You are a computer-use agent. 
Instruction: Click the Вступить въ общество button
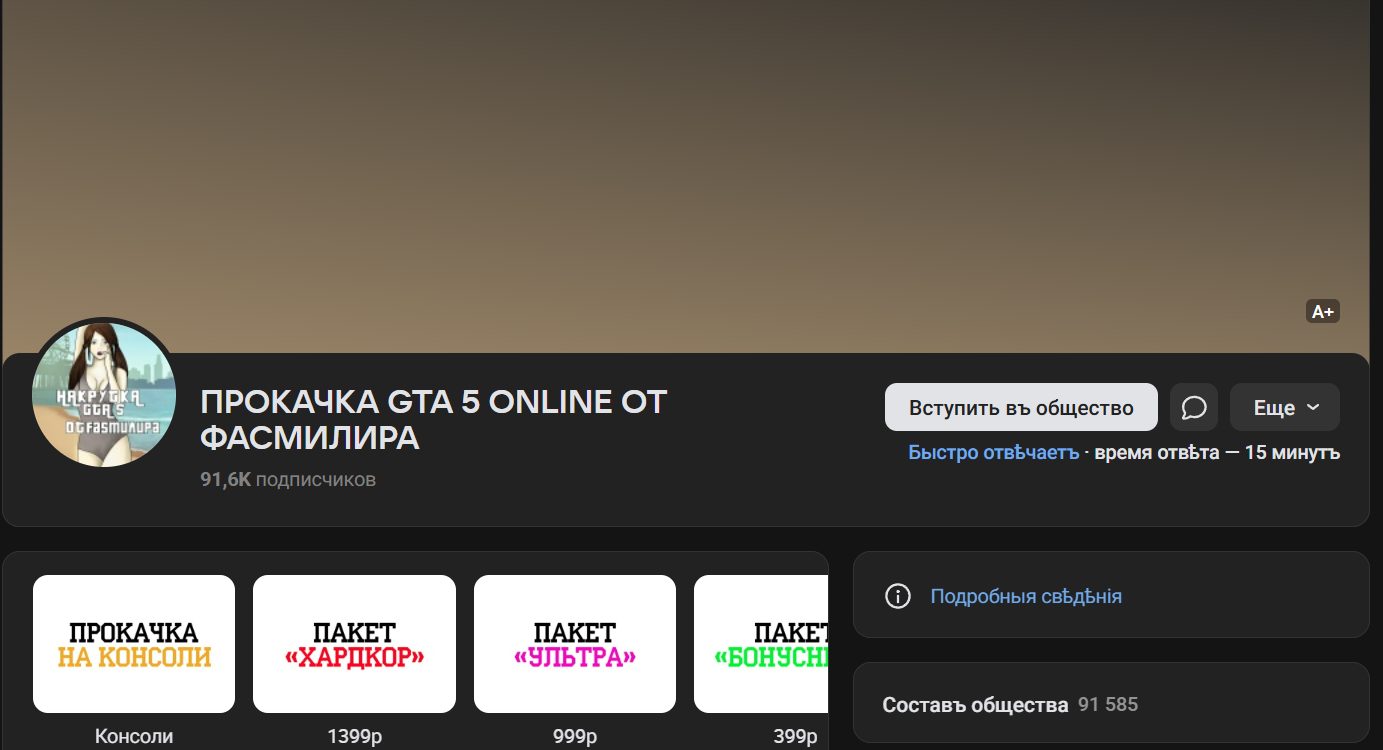click(x=1021, y=407)
